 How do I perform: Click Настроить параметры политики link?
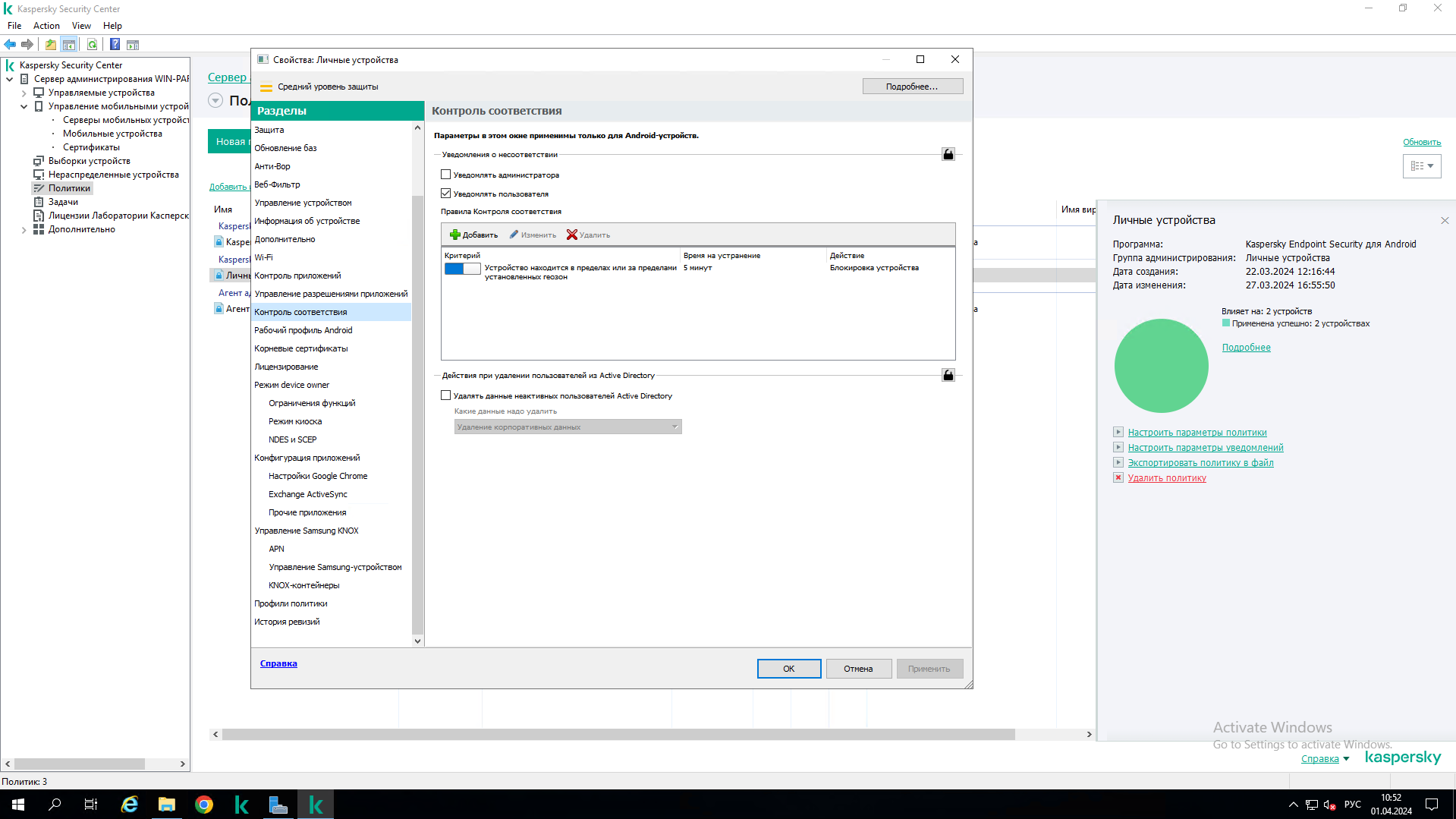(x=1197, y=433)
